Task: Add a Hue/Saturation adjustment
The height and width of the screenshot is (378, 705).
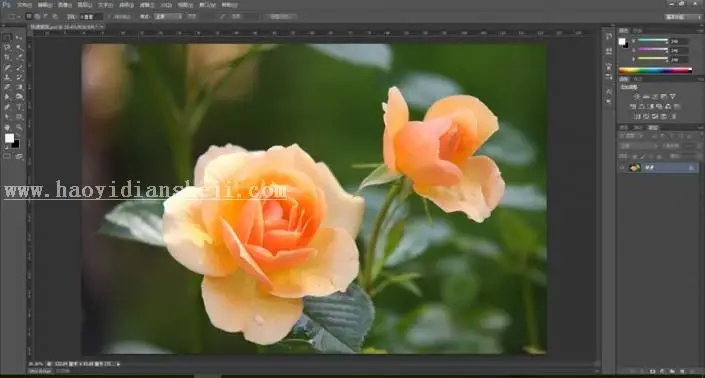Action: coord(633,107)
